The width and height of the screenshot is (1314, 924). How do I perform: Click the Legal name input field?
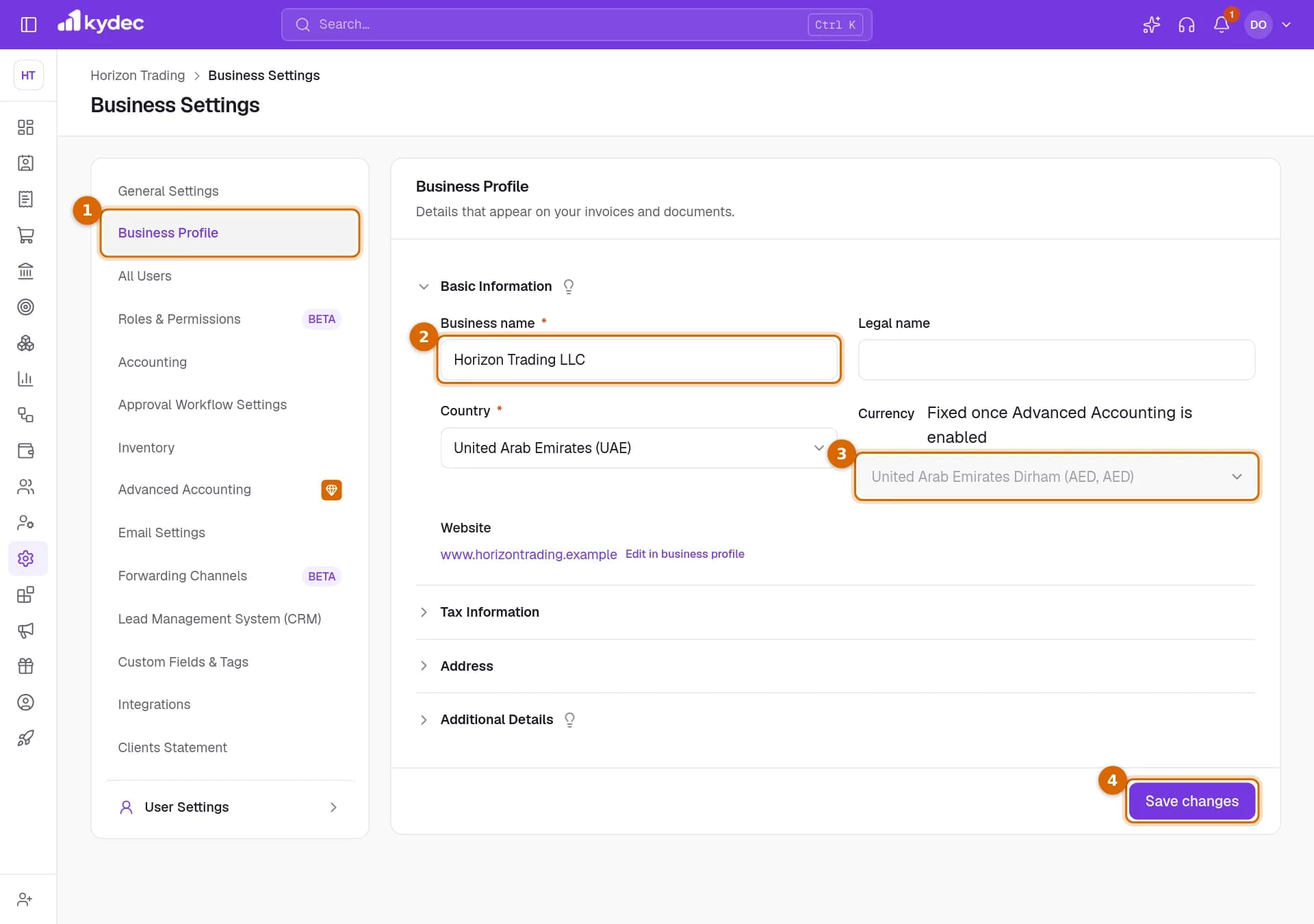click(x=1056, y=359)
